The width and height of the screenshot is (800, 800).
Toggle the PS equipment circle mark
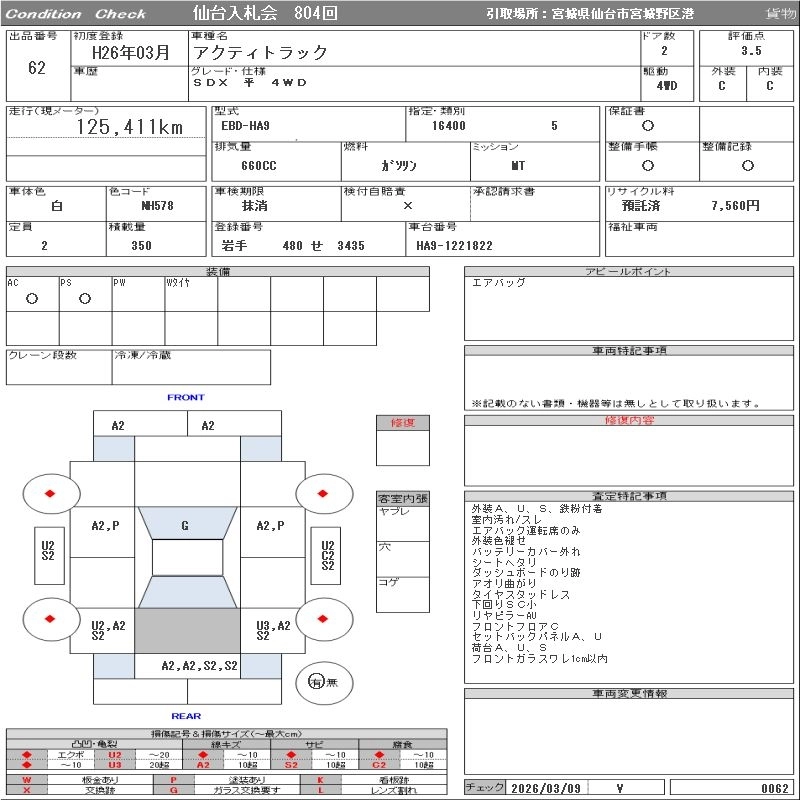[85, 299]
